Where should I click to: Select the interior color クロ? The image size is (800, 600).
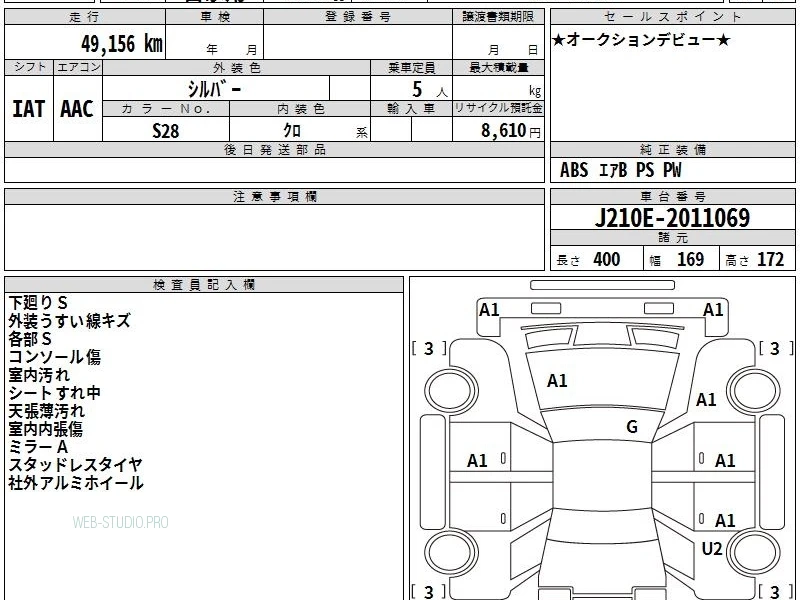pyautogui.click(x=292, y=131)
